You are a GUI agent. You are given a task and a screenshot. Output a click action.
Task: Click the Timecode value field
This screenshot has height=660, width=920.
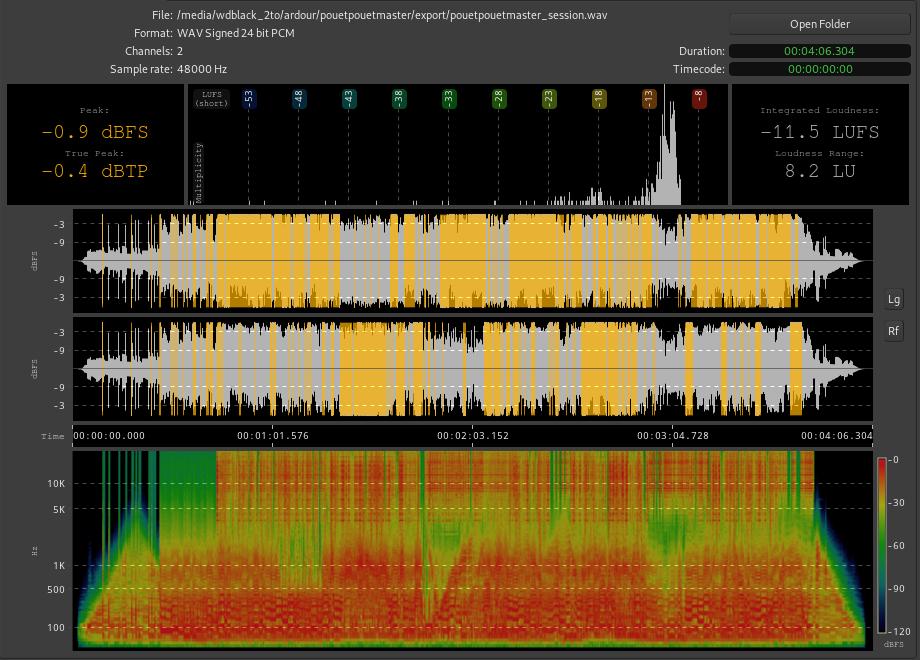click(819, 69)
